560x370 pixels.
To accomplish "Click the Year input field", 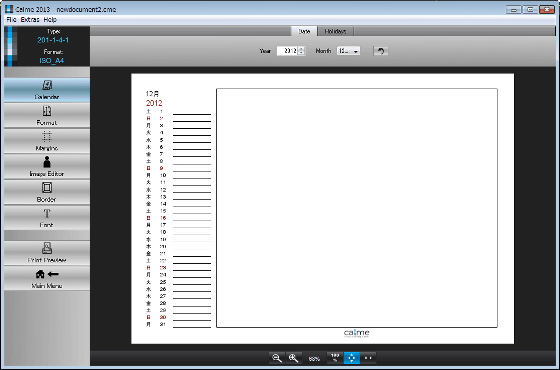I will (288, 51).
